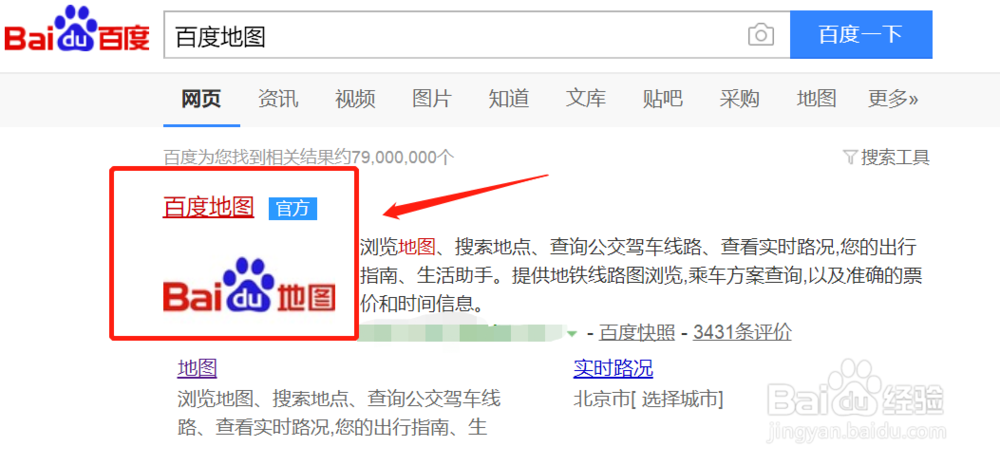Open camera image search icon
Viewport: 1000px width, 465px height.
(760, 34)
